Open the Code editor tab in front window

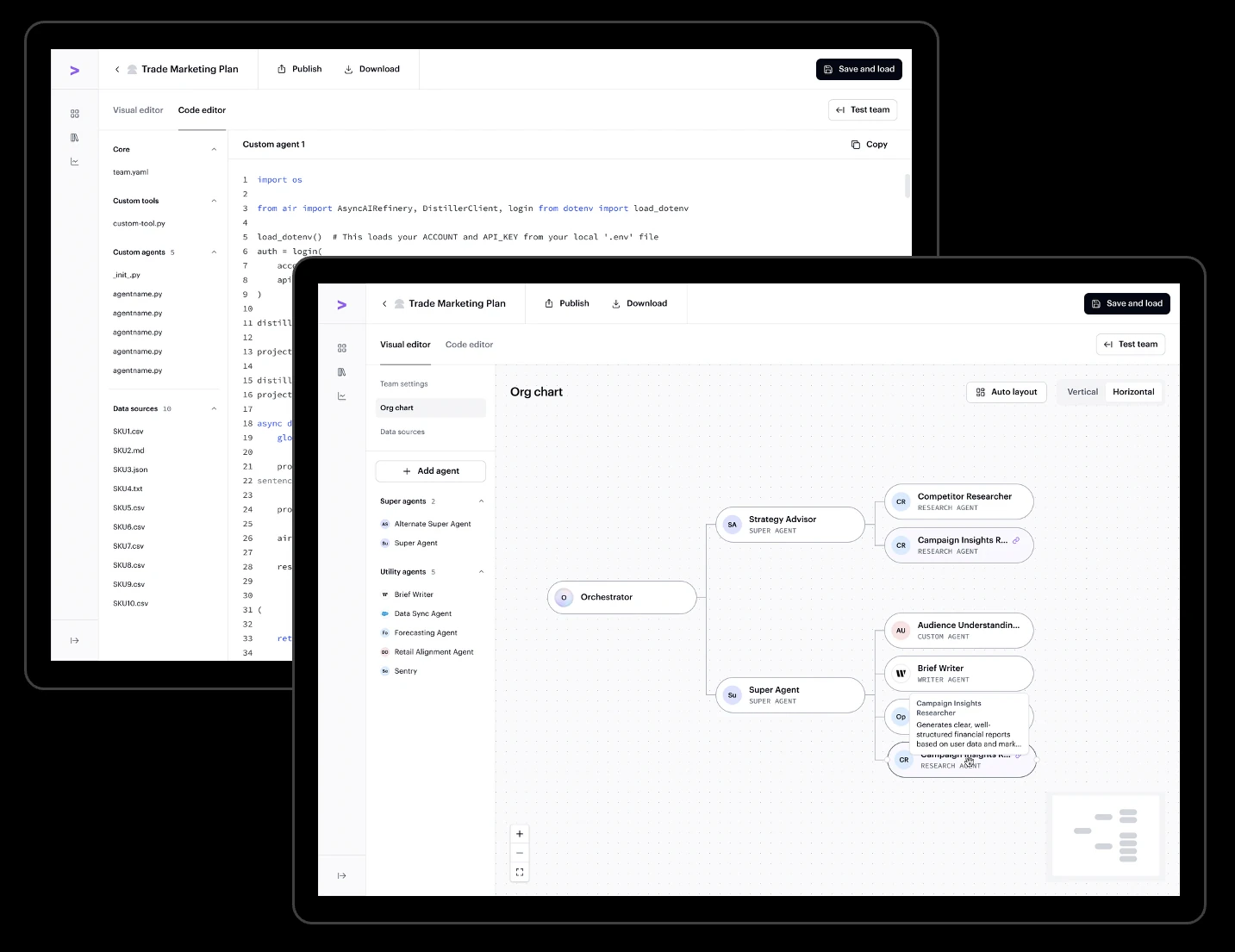tap(469, 345)
